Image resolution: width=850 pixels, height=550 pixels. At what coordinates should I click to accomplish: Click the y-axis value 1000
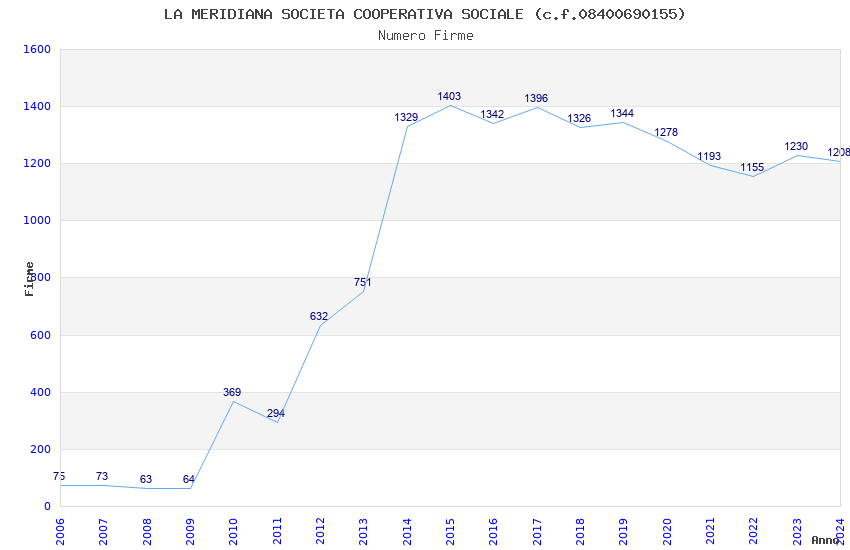point(37,221)
